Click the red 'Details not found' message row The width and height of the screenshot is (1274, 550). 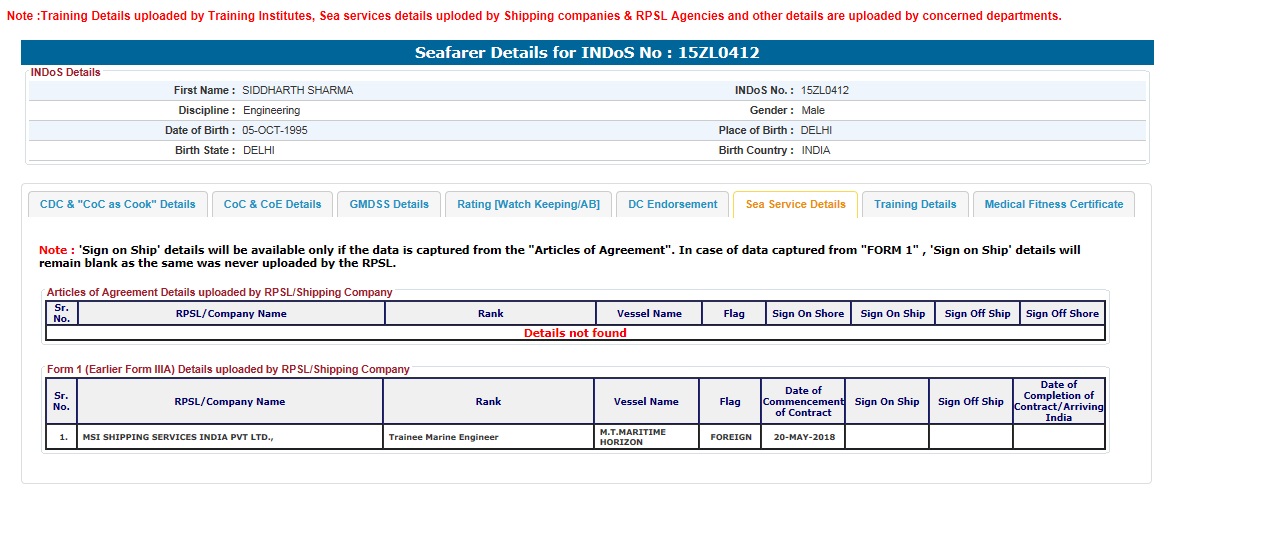coord(575,333)
